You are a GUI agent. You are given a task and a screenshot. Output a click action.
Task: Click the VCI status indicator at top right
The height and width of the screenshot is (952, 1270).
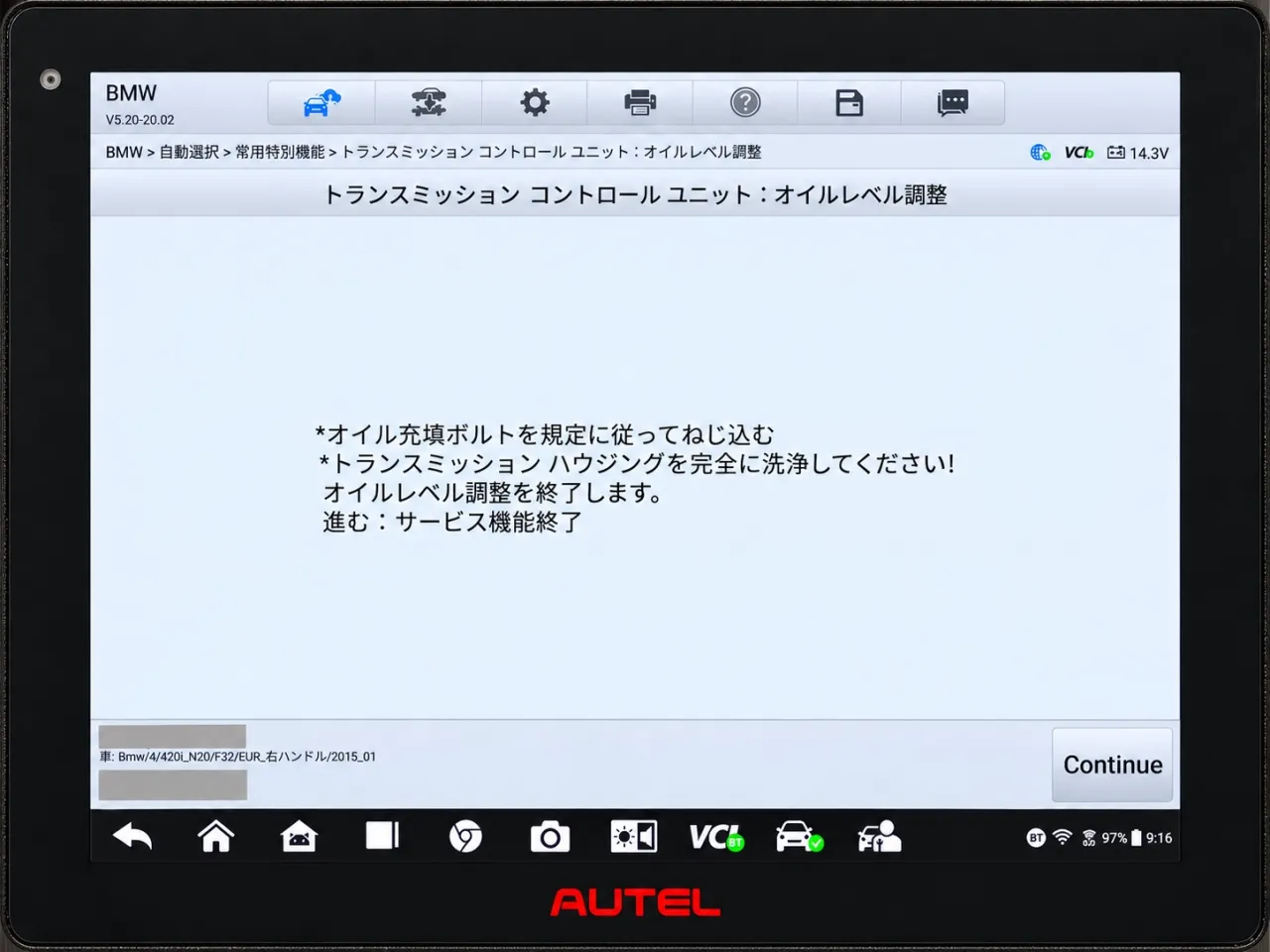point(1079,153)
